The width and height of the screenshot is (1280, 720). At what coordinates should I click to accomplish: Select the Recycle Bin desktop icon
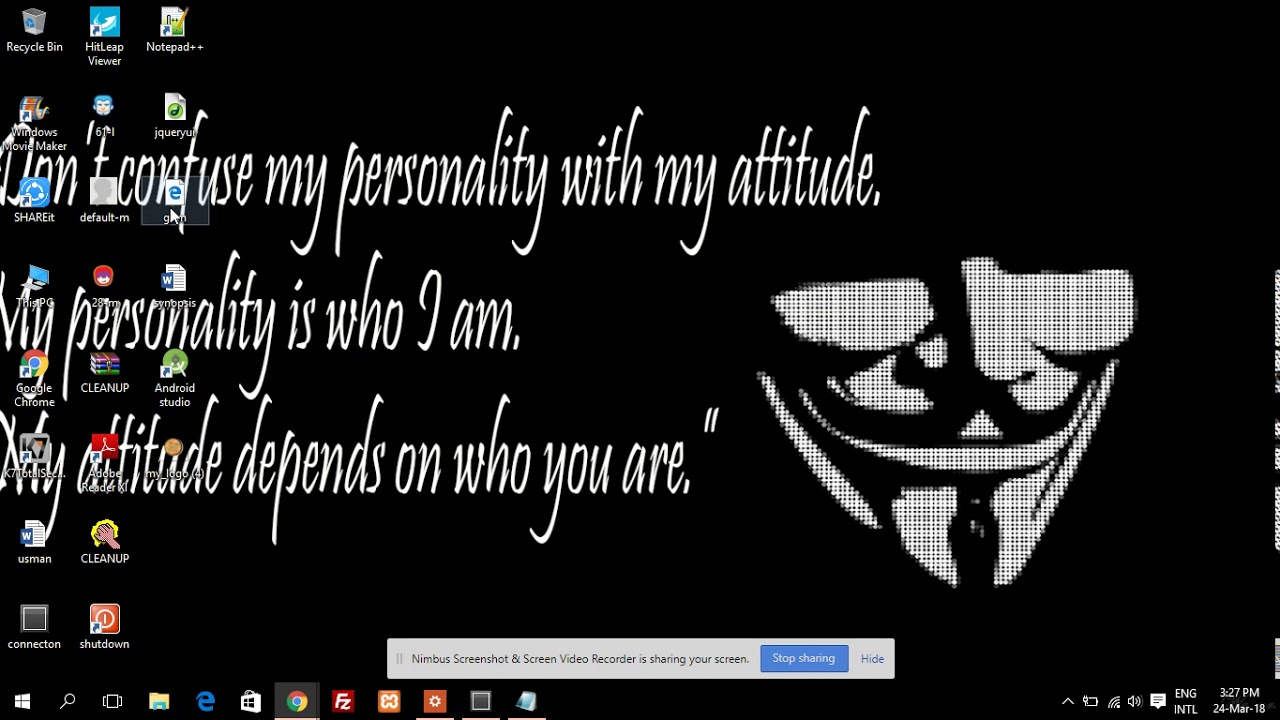pos(34,31)
